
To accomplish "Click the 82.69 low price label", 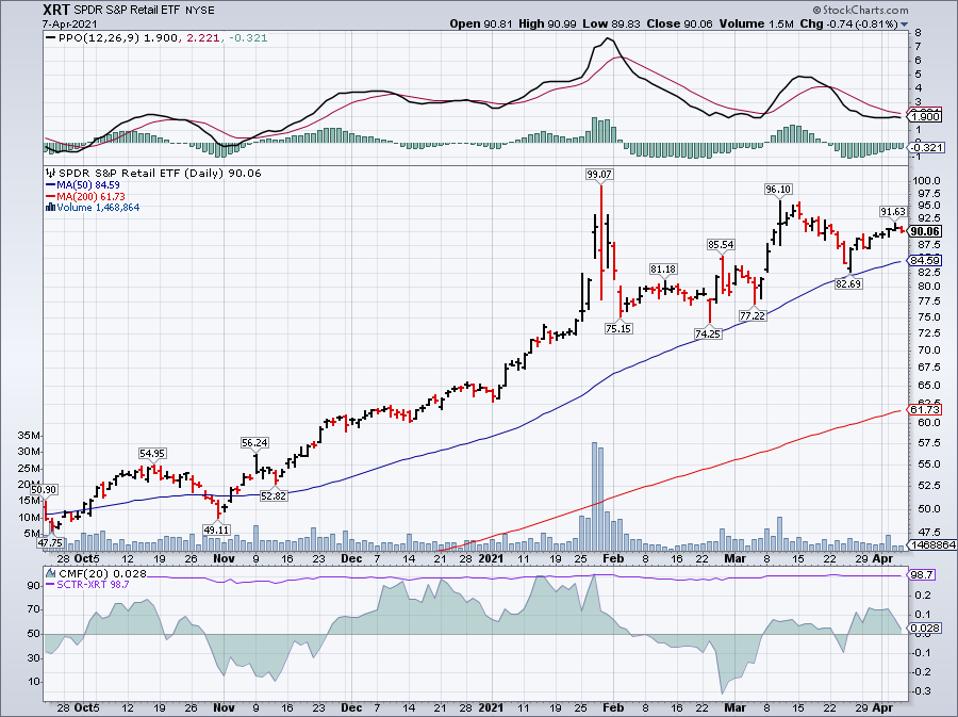I will [x=849, y=283].
